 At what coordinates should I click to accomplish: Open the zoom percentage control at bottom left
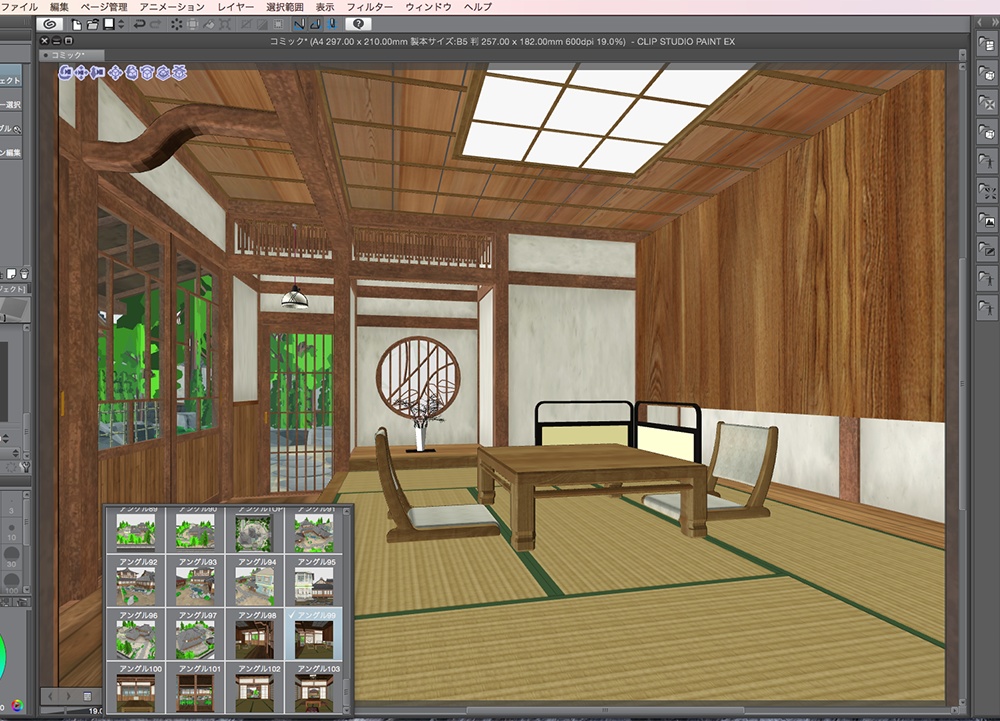click(95, 710)
